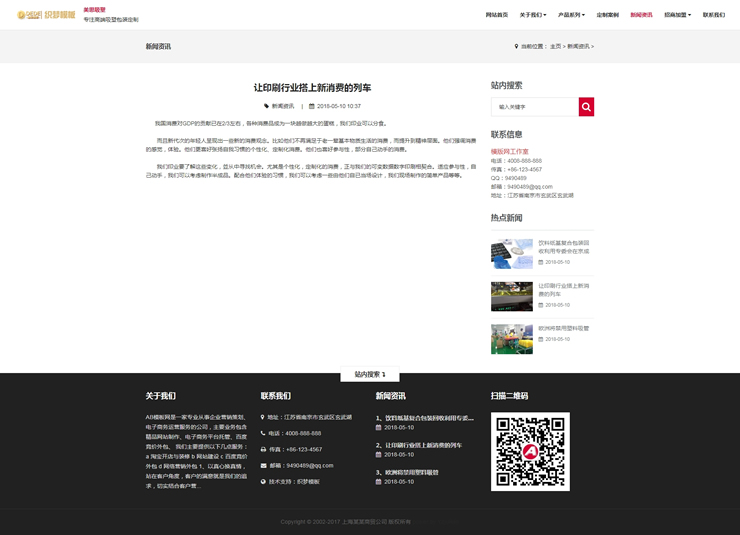740x535 pixels.
Task: Click the tag icon beside 新闻资讯 category
Action: [267, 105]
